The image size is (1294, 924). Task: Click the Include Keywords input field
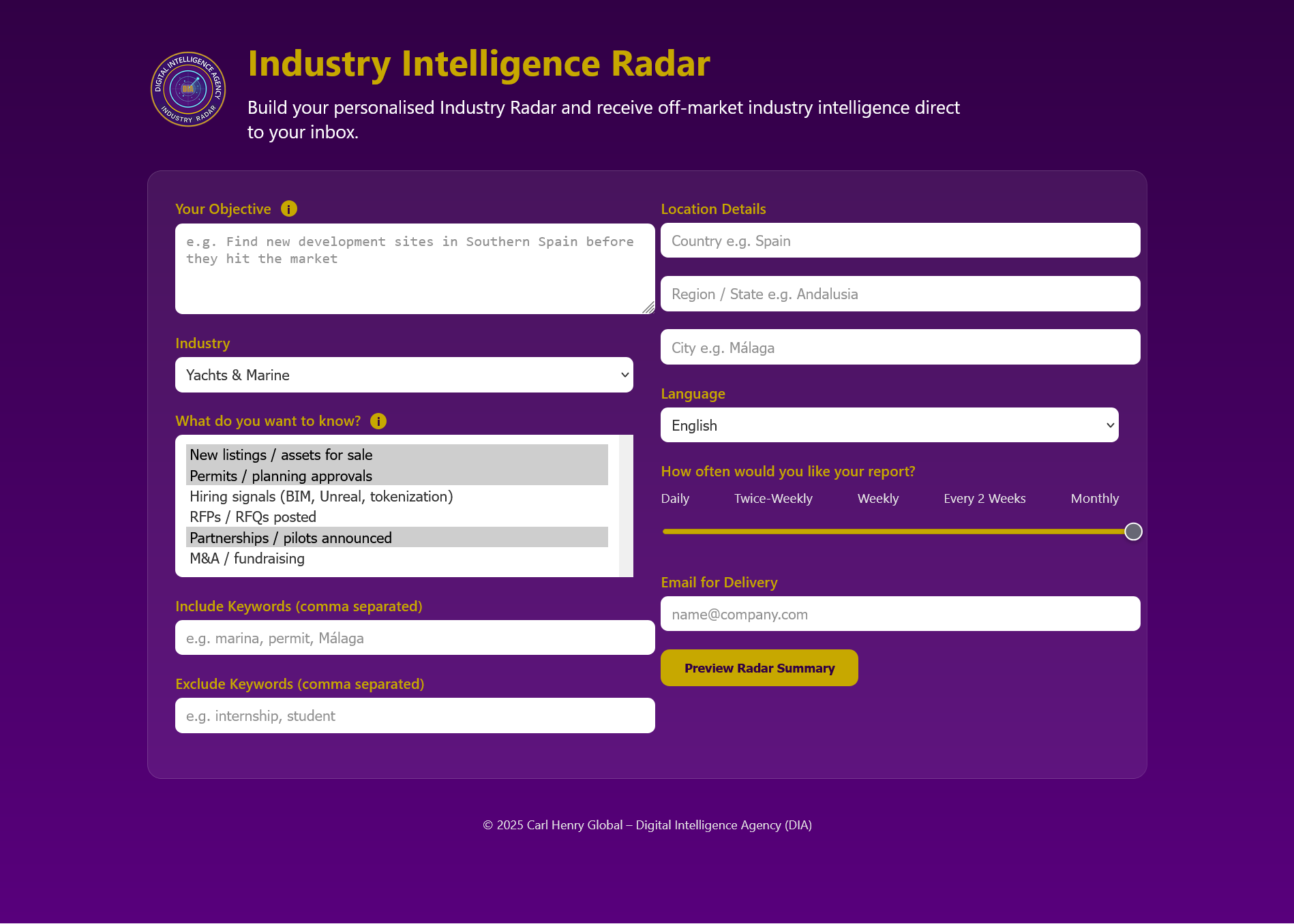coord(415,638)
